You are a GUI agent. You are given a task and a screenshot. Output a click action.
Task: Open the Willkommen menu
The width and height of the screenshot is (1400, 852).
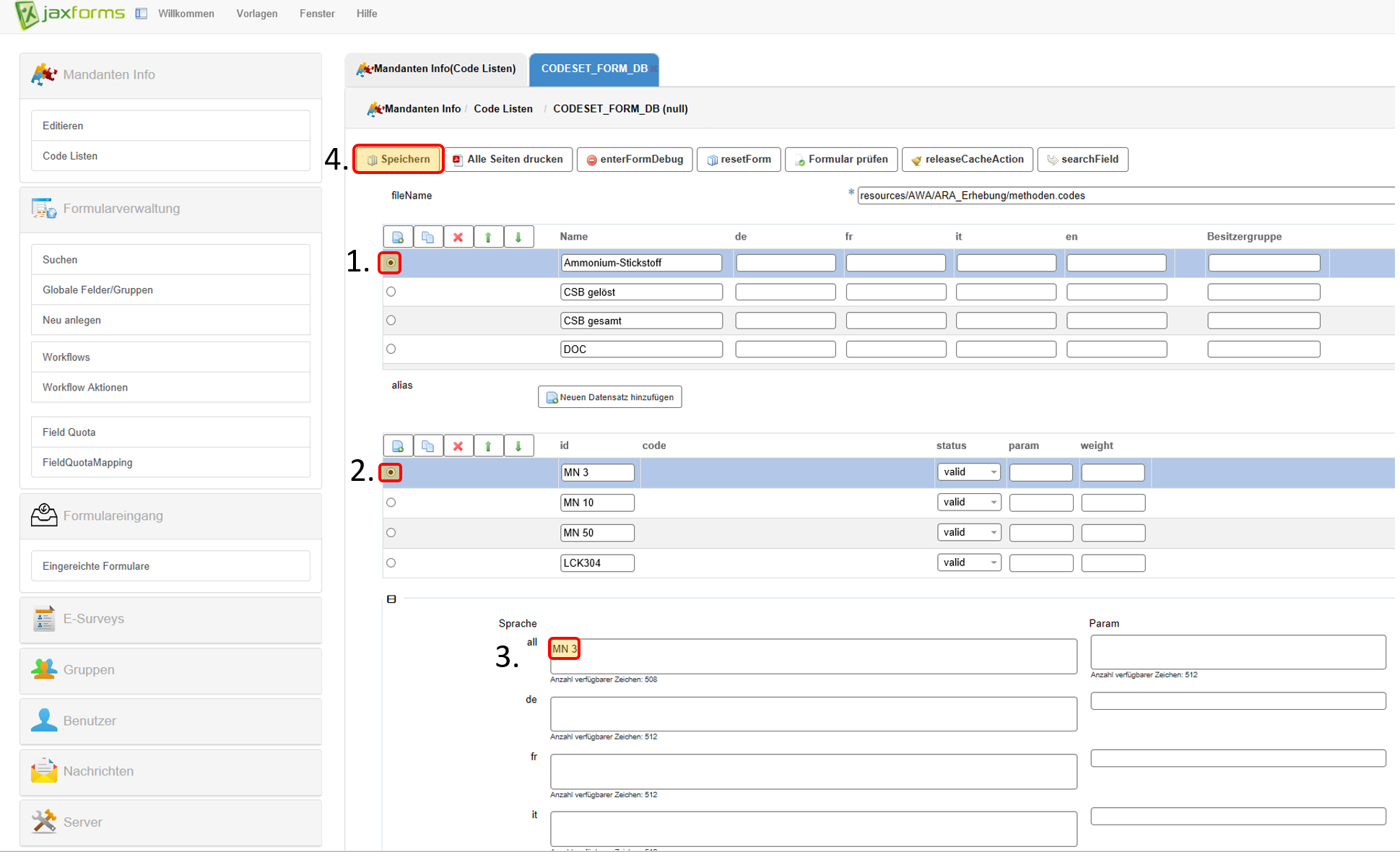(x=186, y=14)
